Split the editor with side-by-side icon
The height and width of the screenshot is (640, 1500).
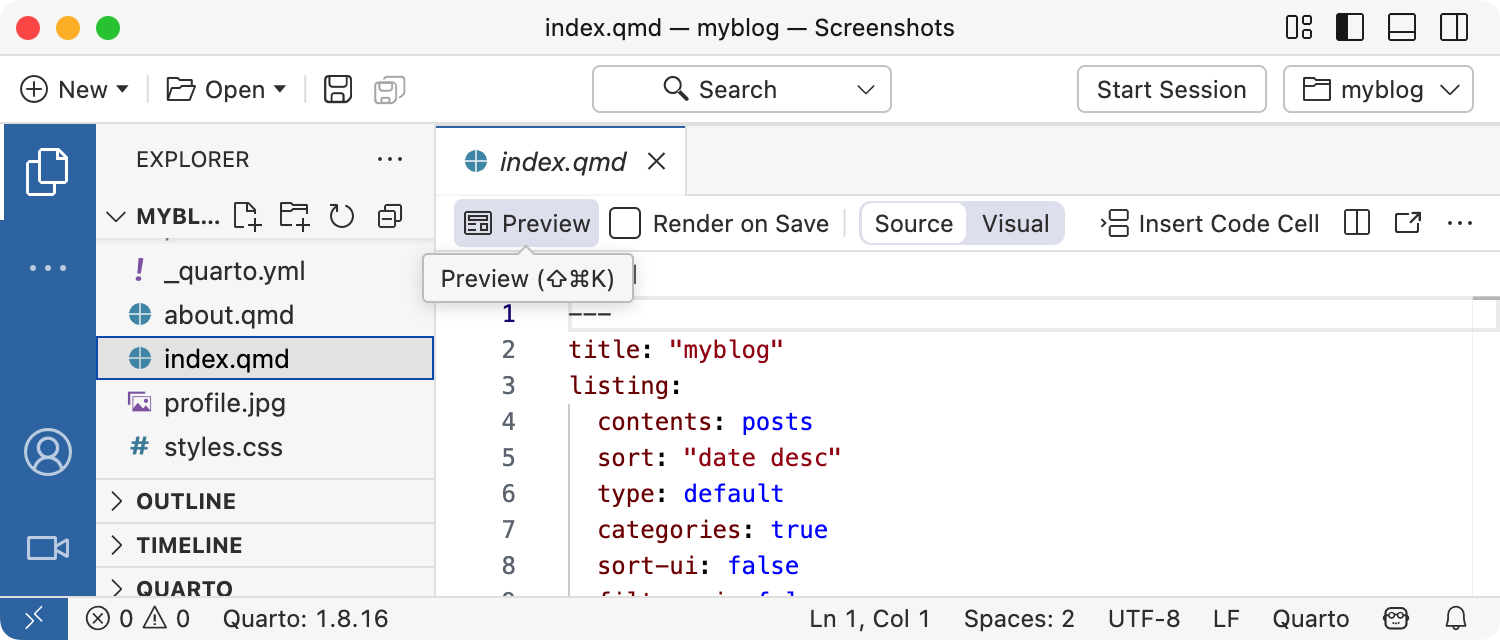(x=1357, y=223)
